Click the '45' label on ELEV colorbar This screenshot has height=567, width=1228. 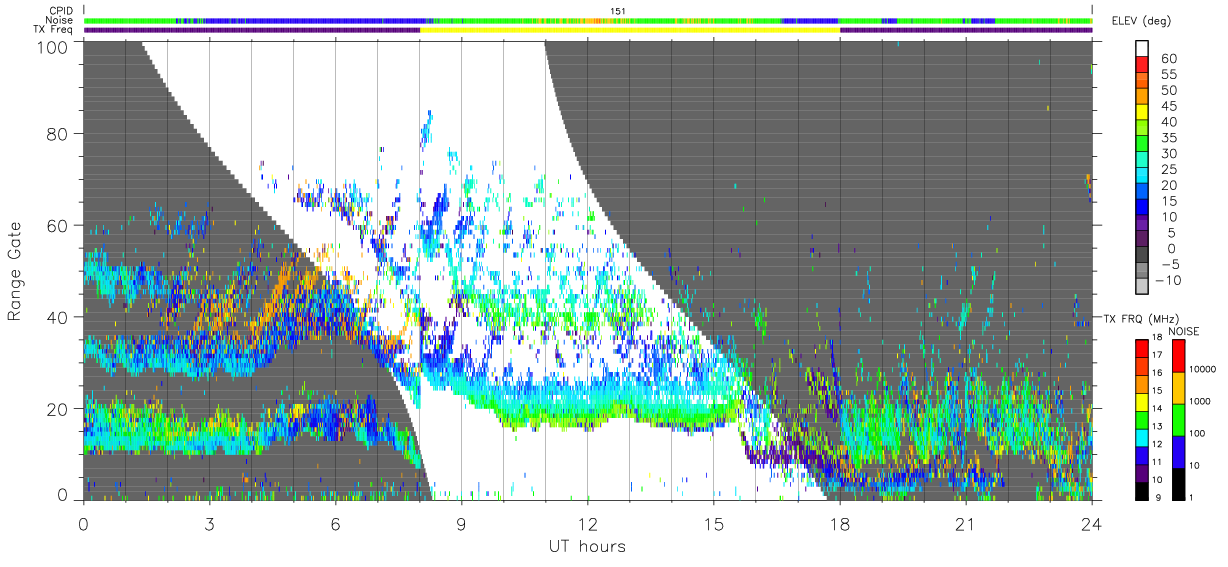pyautogui.click(x=1168, y=106)
